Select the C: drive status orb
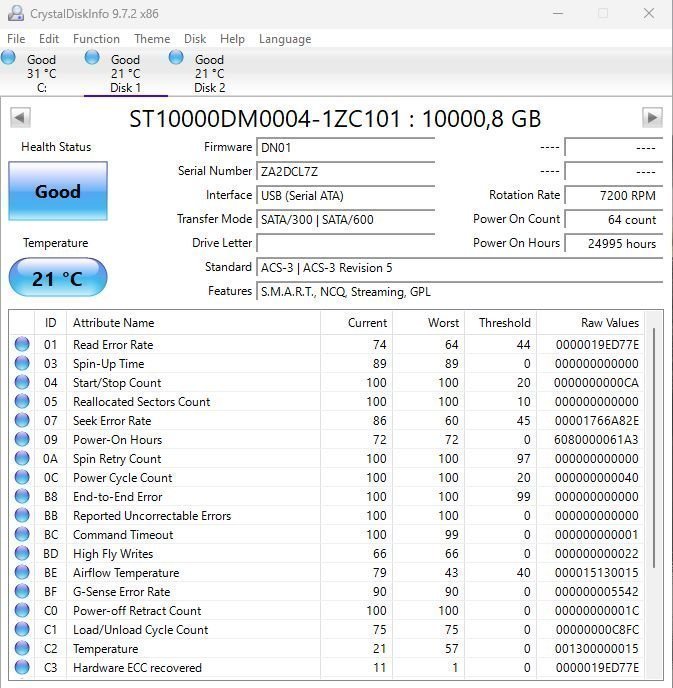 pyautogui.click(x=9, y=58)
